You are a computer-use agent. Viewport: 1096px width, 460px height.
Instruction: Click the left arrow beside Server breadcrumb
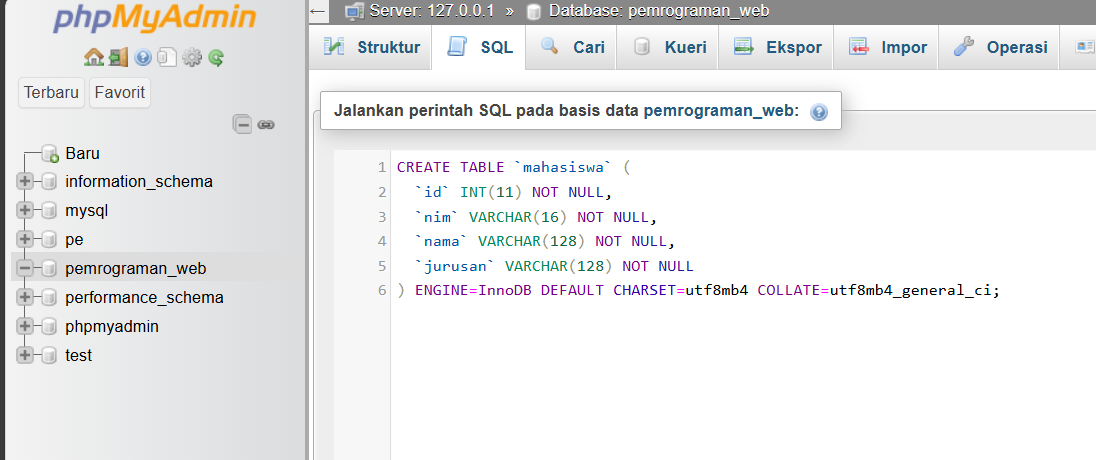click(x=318, y=11)
